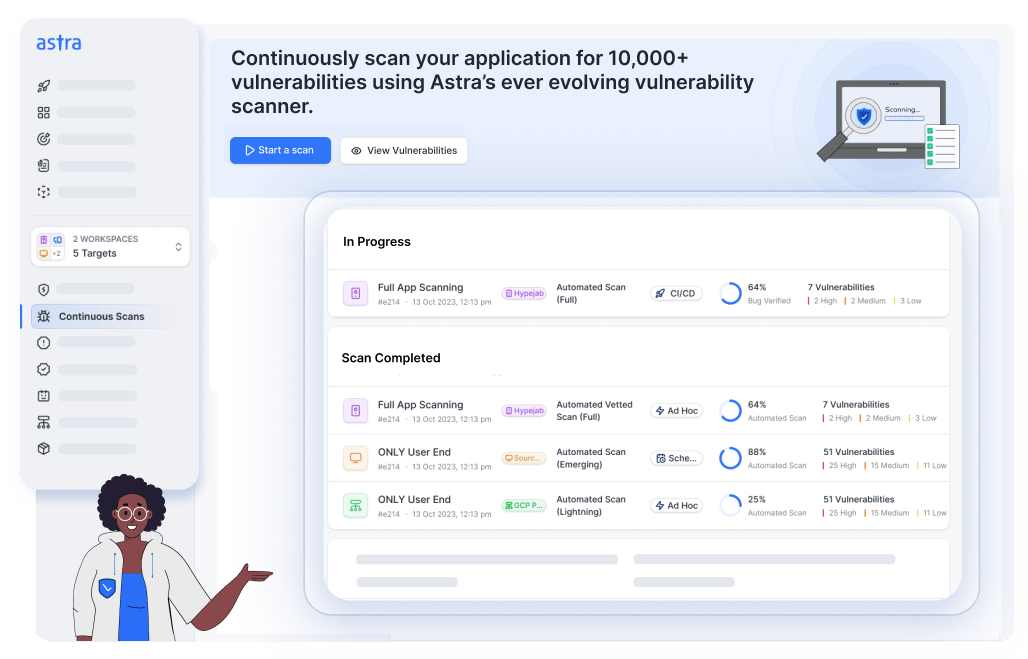Open the report document icon in sidebar

click(x=43, y=166)
